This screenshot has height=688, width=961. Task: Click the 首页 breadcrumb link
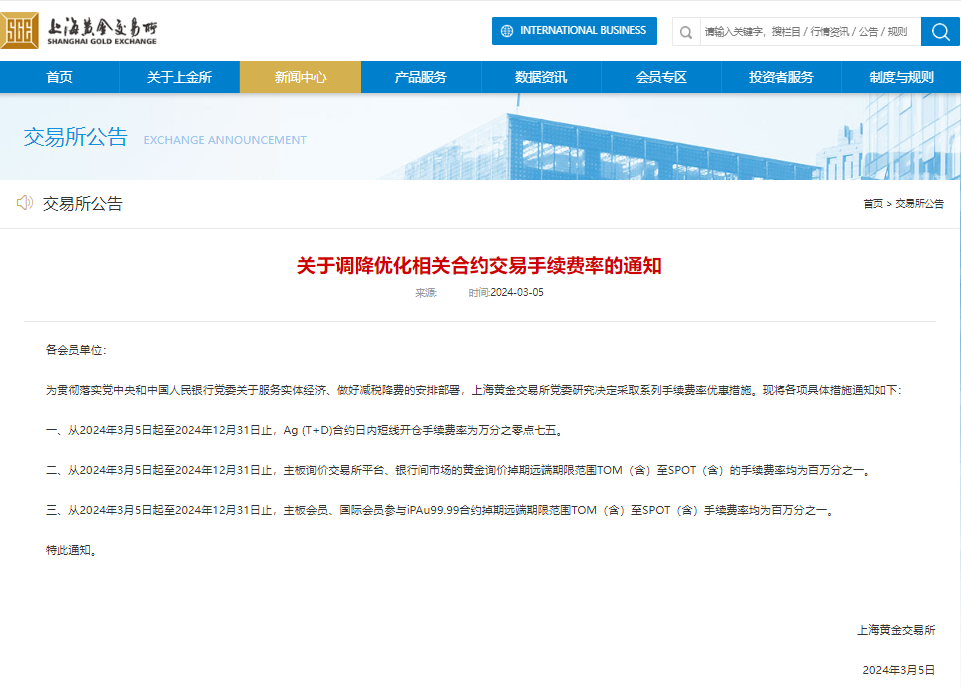pos(873,204)
